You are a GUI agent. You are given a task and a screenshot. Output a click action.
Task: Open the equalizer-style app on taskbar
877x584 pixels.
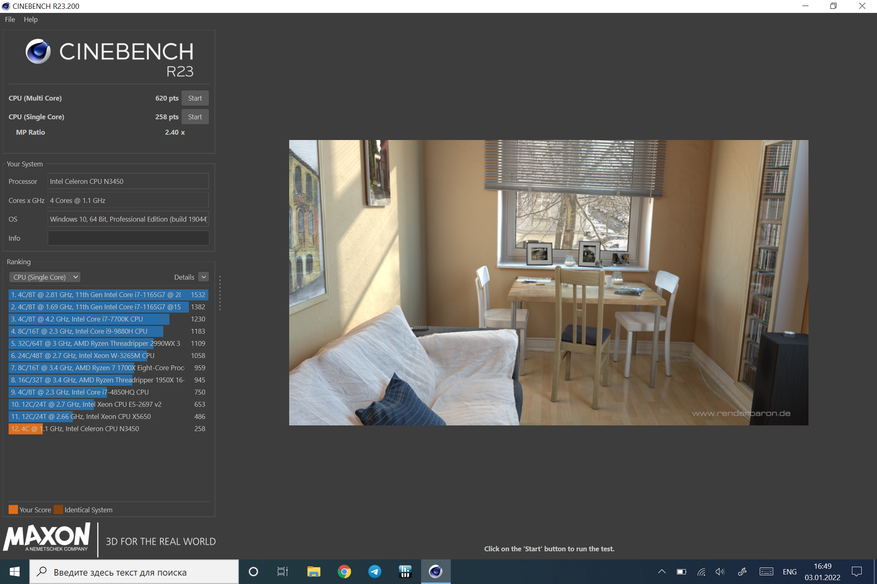point(405,572)
